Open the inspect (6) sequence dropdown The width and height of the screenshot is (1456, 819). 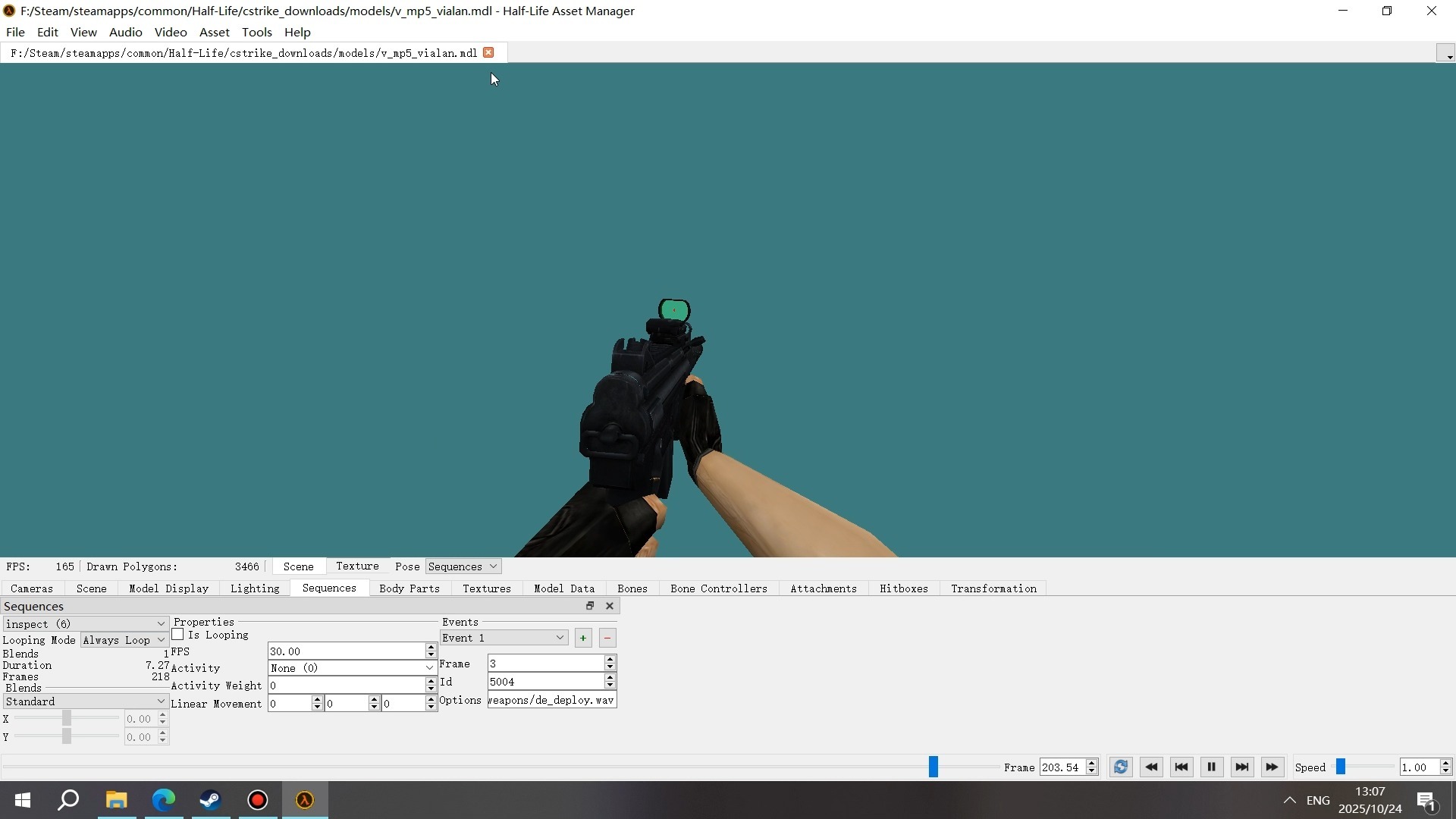(x=85, y=624)
